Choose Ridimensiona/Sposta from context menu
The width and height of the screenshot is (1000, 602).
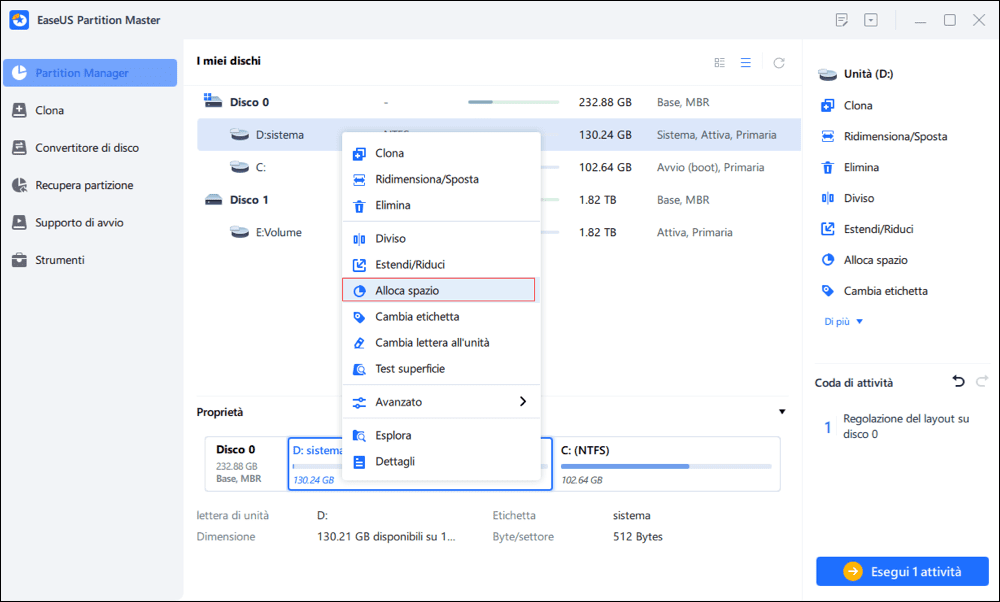tap(441, 179)
